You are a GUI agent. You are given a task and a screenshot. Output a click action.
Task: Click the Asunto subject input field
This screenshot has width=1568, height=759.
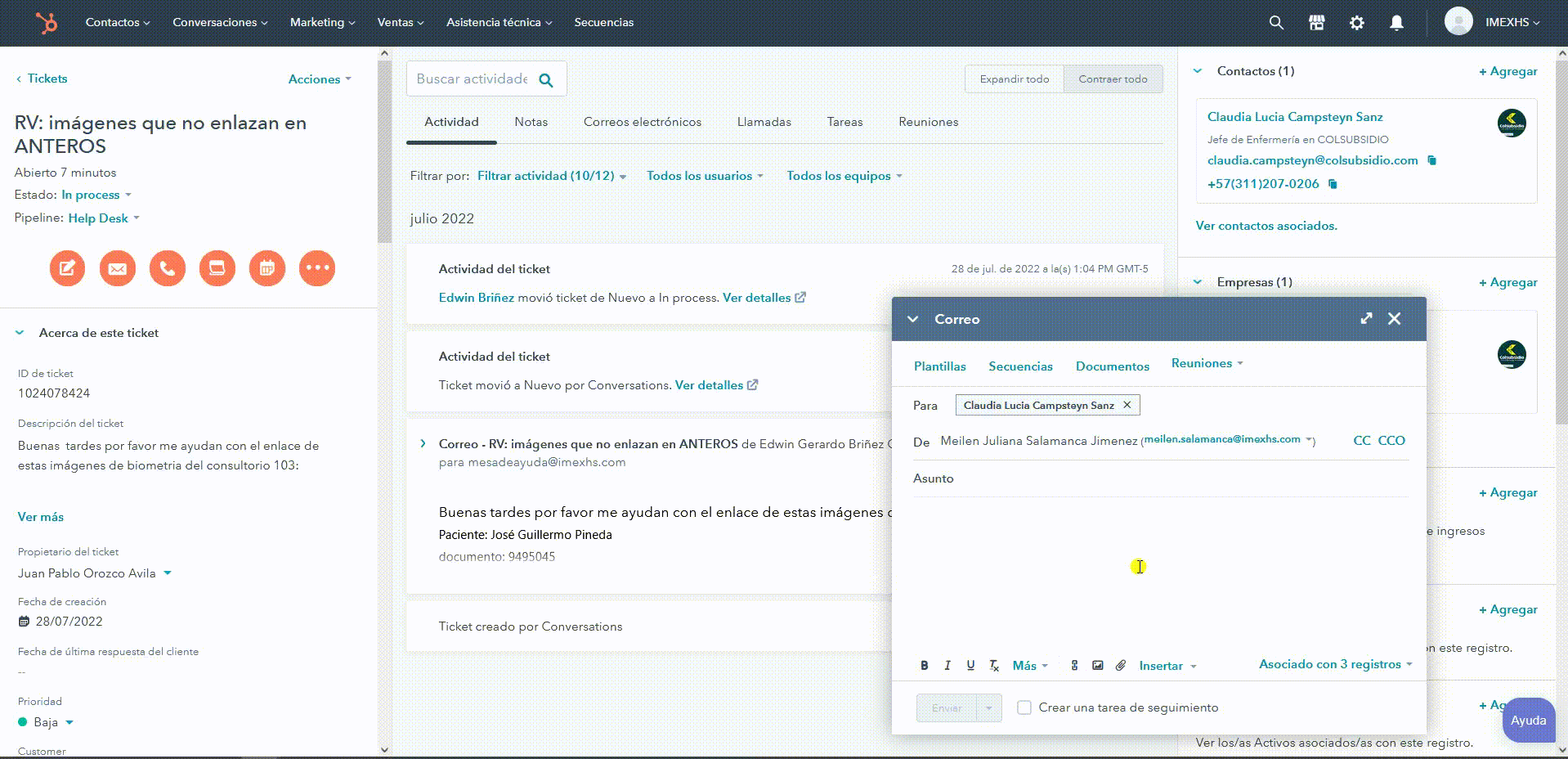click(1177, 478)
